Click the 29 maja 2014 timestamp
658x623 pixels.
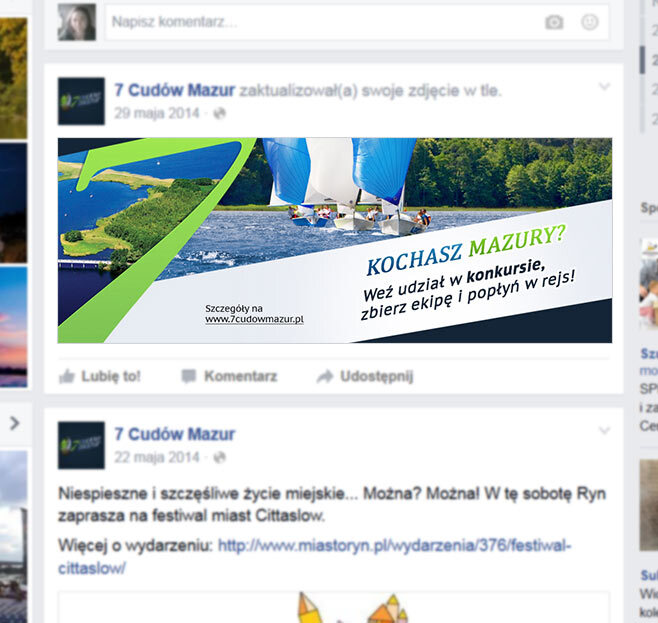pyautogui.click(x=157, y=113)
